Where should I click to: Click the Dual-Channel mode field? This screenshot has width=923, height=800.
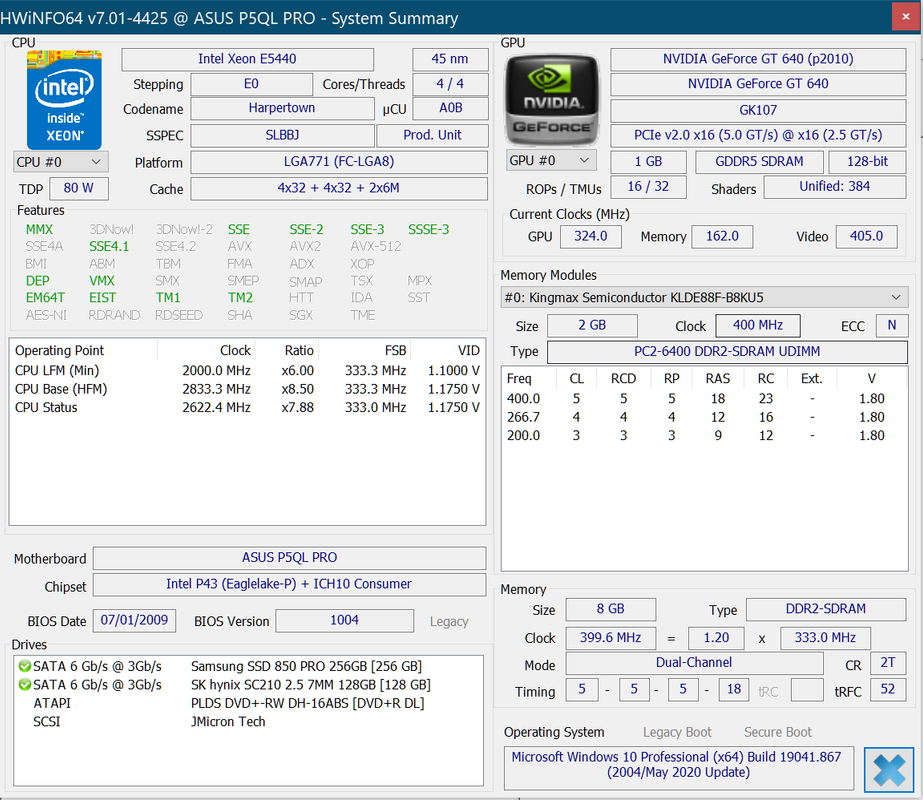point(694,663)
